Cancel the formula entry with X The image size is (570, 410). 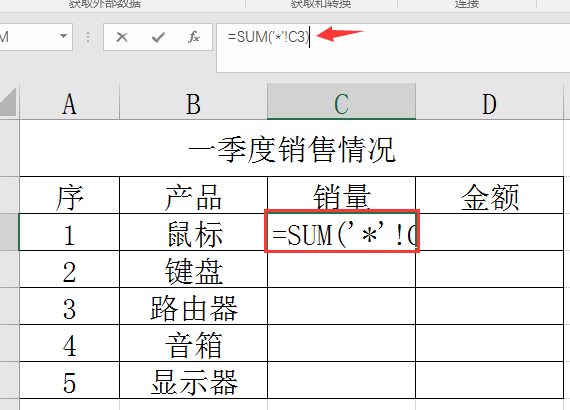122,37
